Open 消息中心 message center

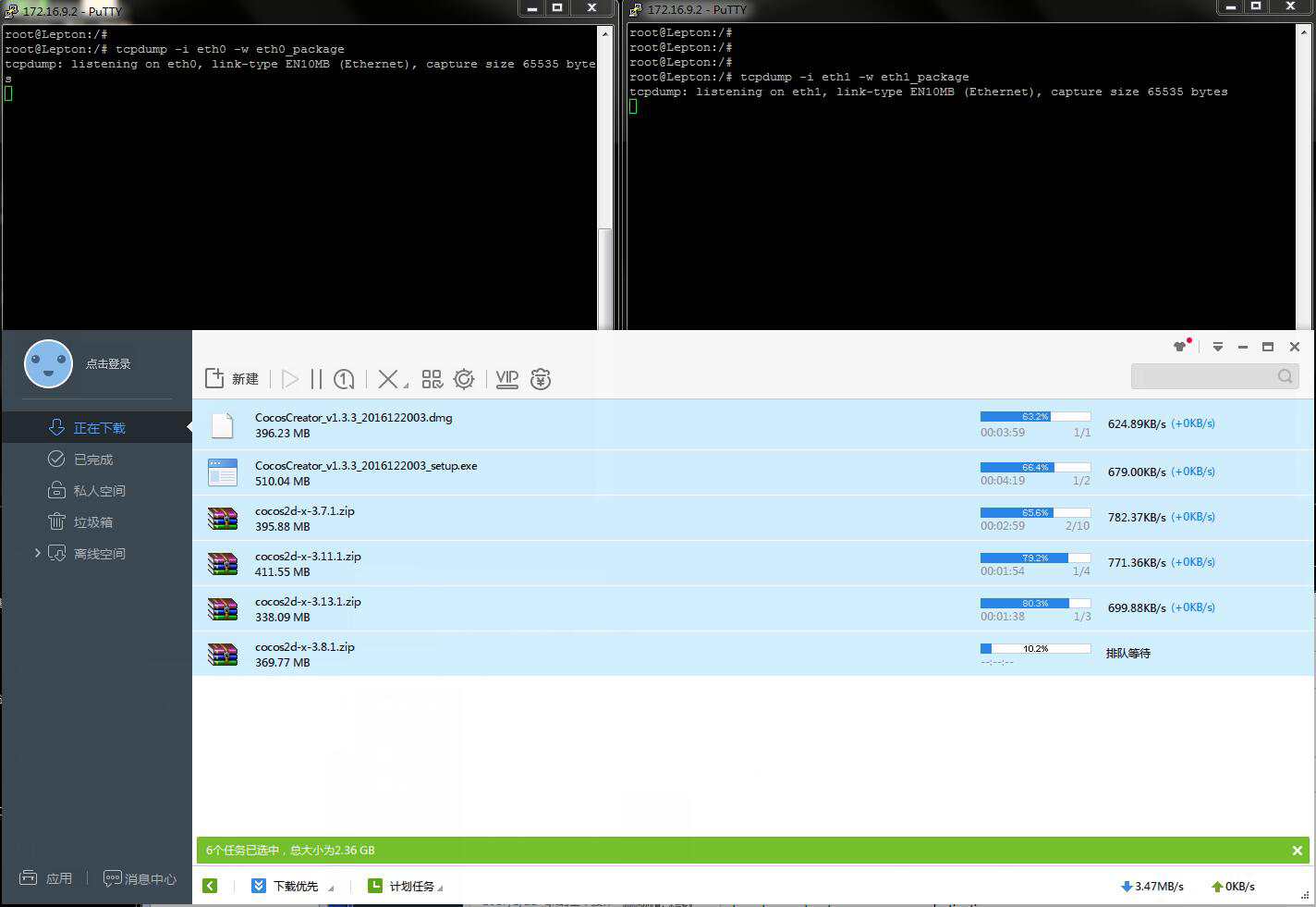140,878
